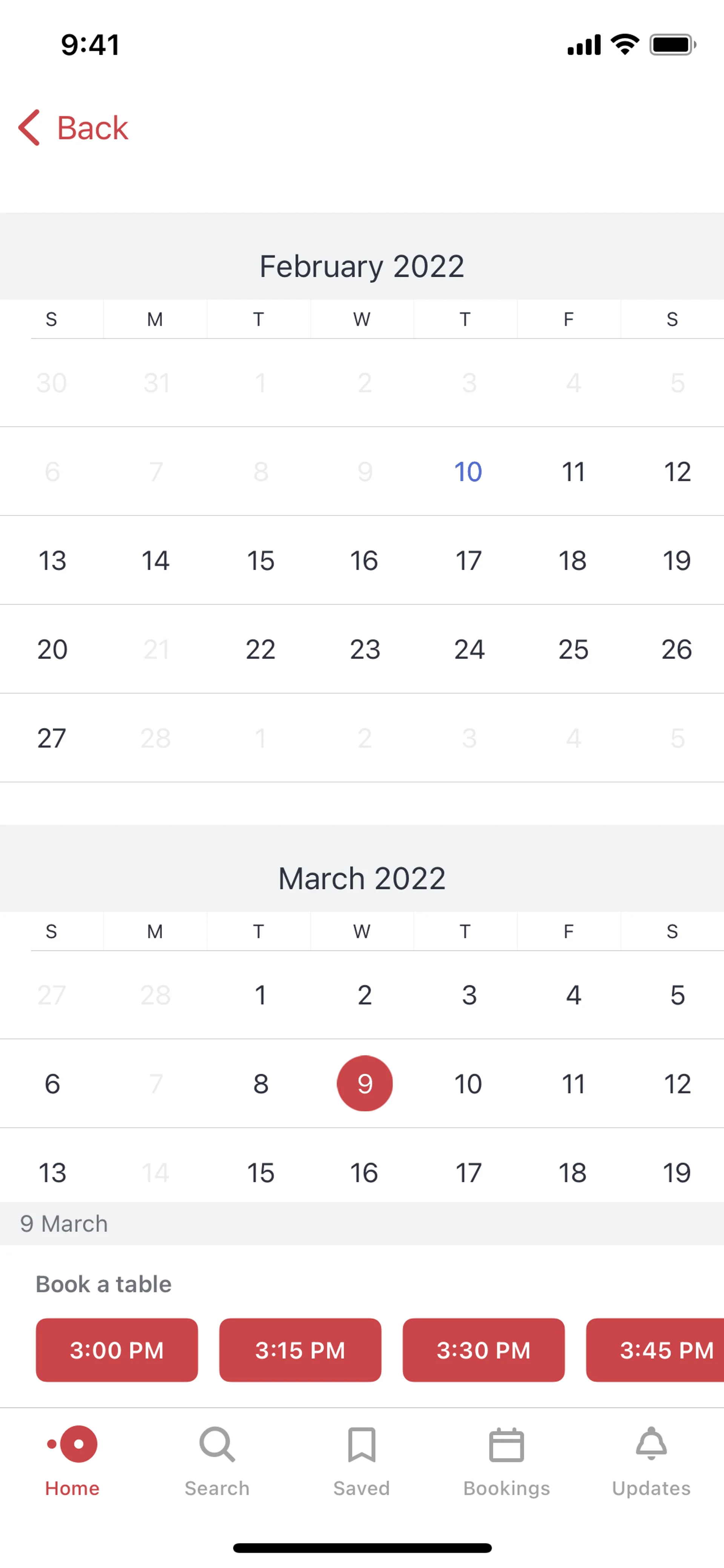Image resolution: width=724 pixels, height=1568 pixels.
Task: Switch to the Bookings tab label
Action: (506, 1488)
